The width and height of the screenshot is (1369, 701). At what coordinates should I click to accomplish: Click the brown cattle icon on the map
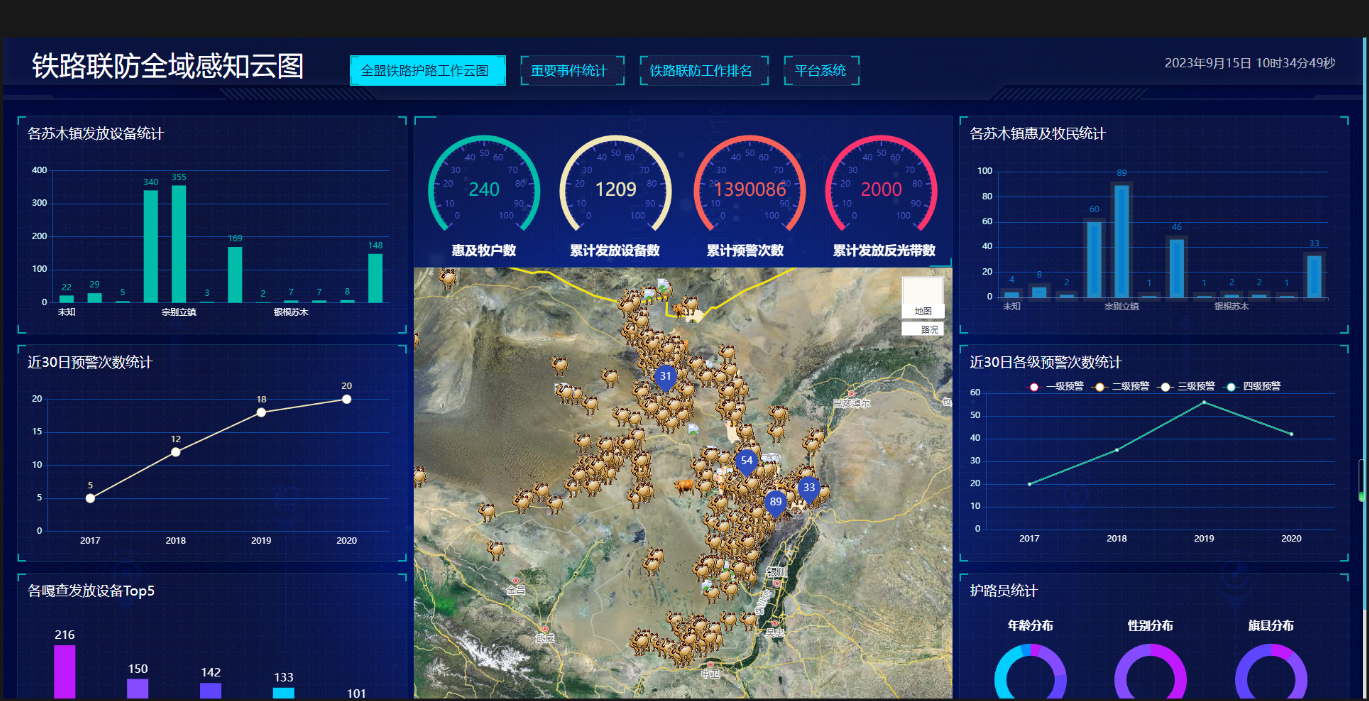pyautogui.click(x=684, y=486)
